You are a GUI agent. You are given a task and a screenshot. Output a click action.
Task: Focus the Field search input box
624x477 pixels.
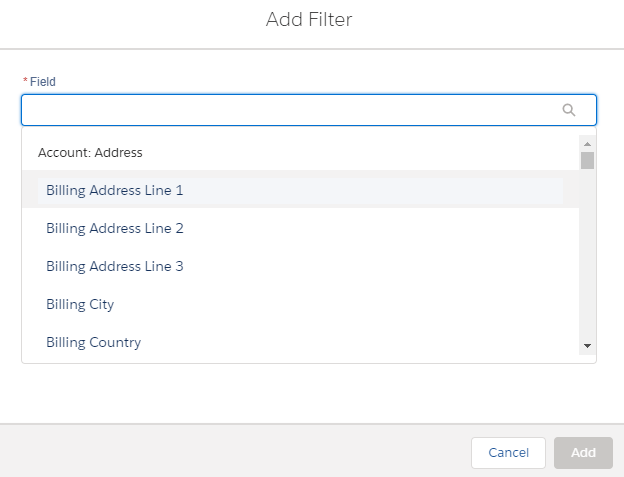[309, 110]
